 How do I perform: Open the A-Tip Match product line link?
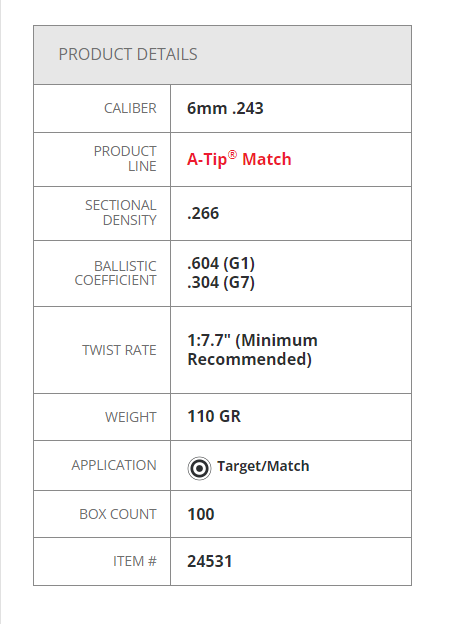point(239,159)
